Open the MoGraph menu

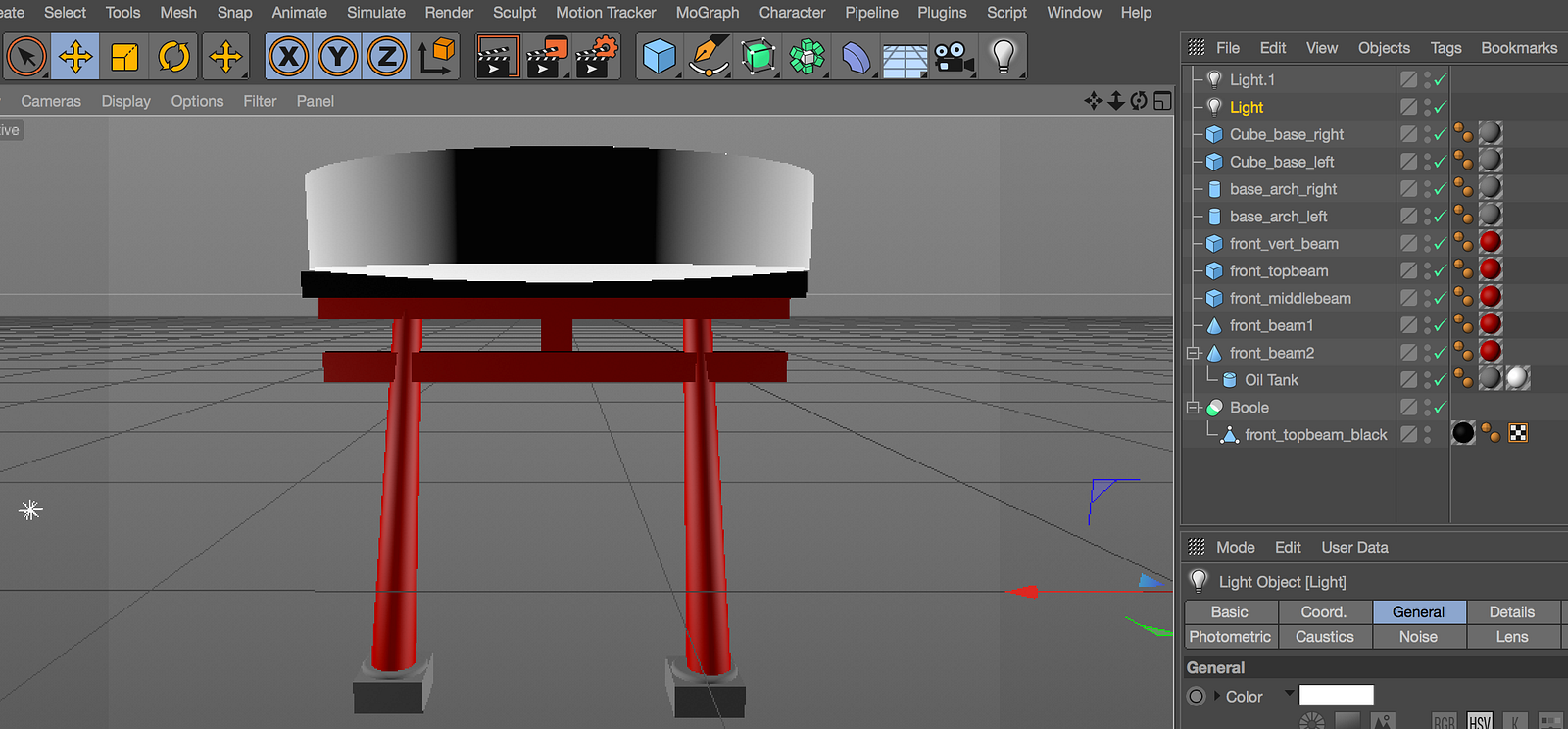[707, 13]
